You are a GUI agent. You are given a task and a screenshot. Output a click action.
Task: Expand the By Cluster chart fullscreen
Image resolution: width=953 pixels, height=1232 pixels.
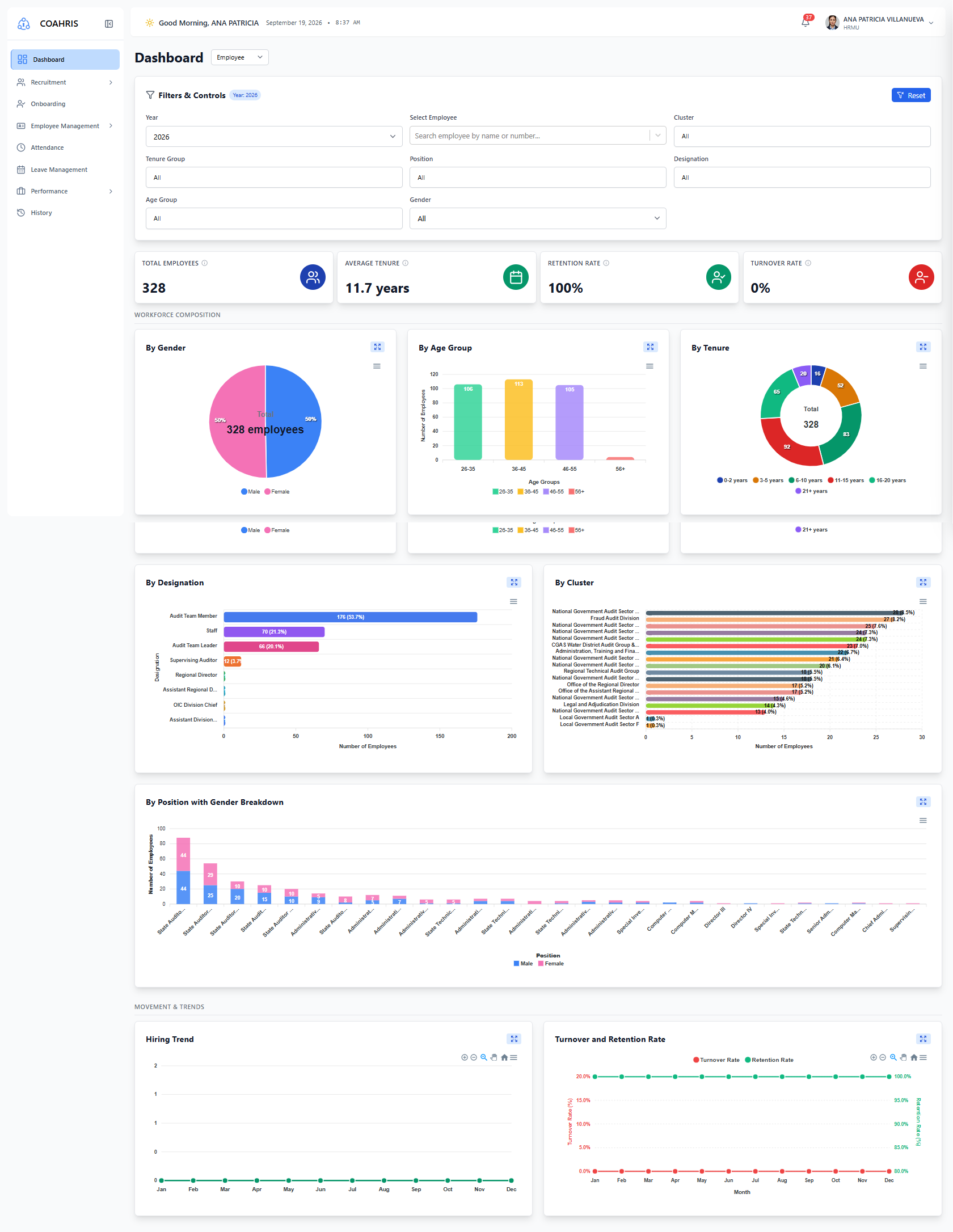(923, 582)
